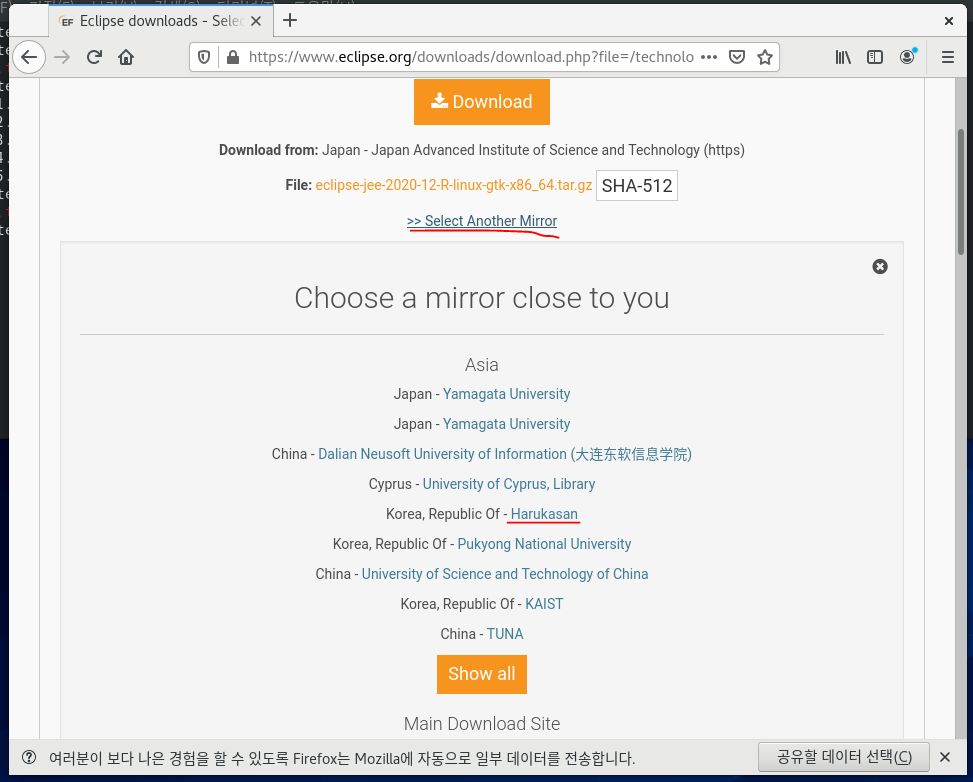Select Dalian Neusoft University mirror
Screen dimensions: 973x782
point(504,454)
